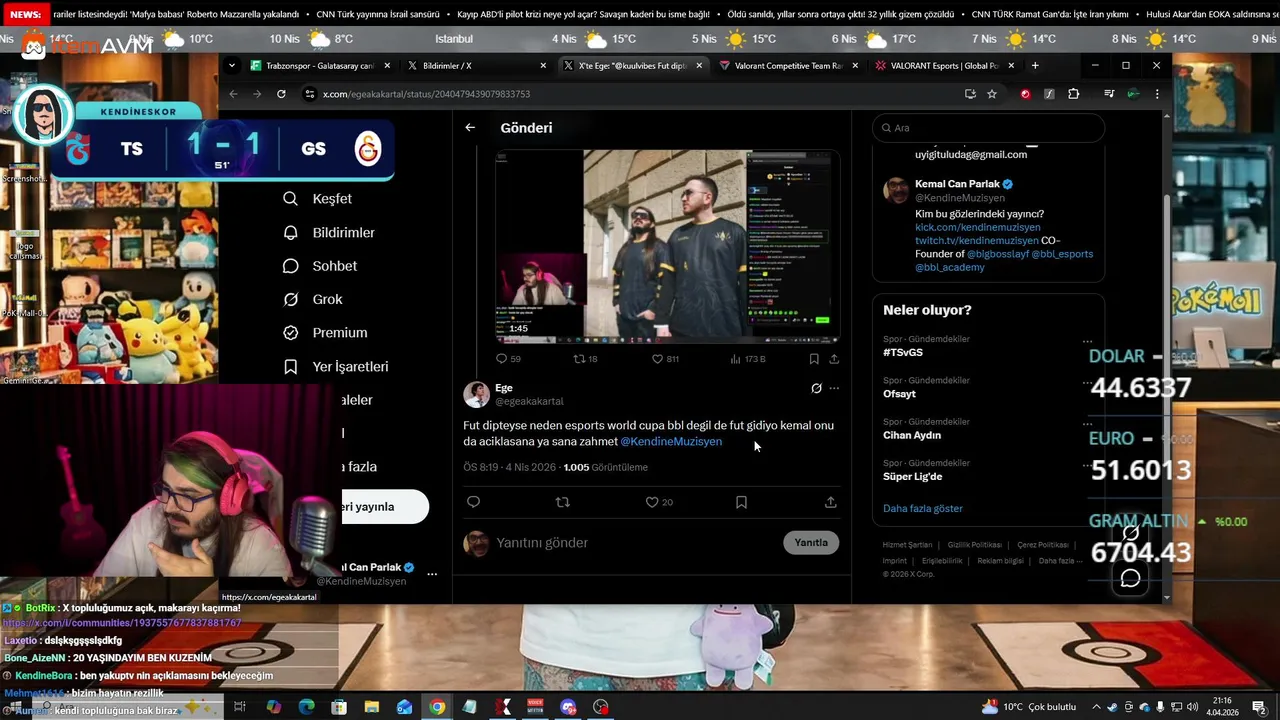Screen dimensions: 1280x720
Task: Go back with the Gönderi back arrow
Action: click(x=470, y=128)
